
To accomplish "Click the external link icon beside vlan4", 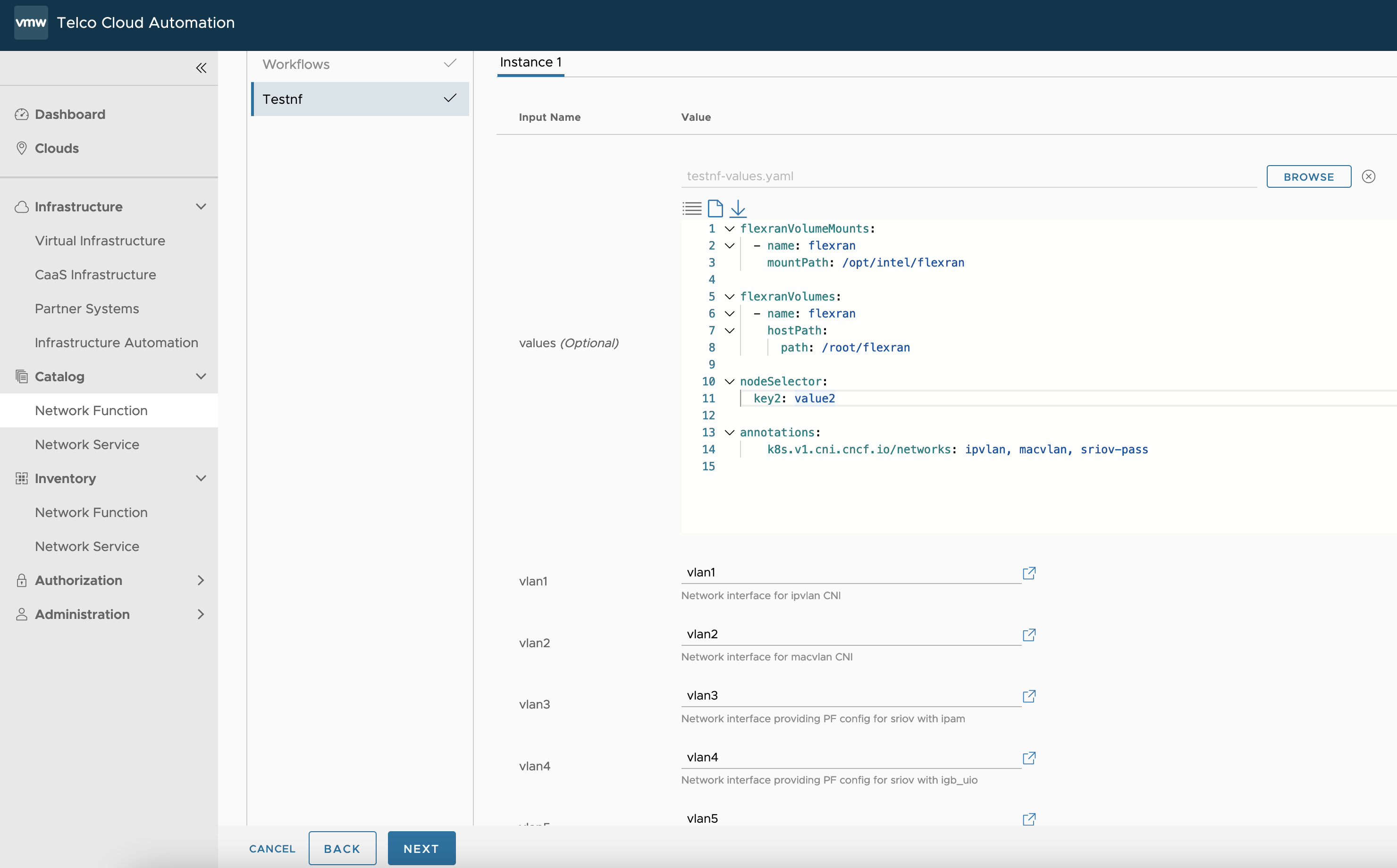I will (x=1029, y=758).
